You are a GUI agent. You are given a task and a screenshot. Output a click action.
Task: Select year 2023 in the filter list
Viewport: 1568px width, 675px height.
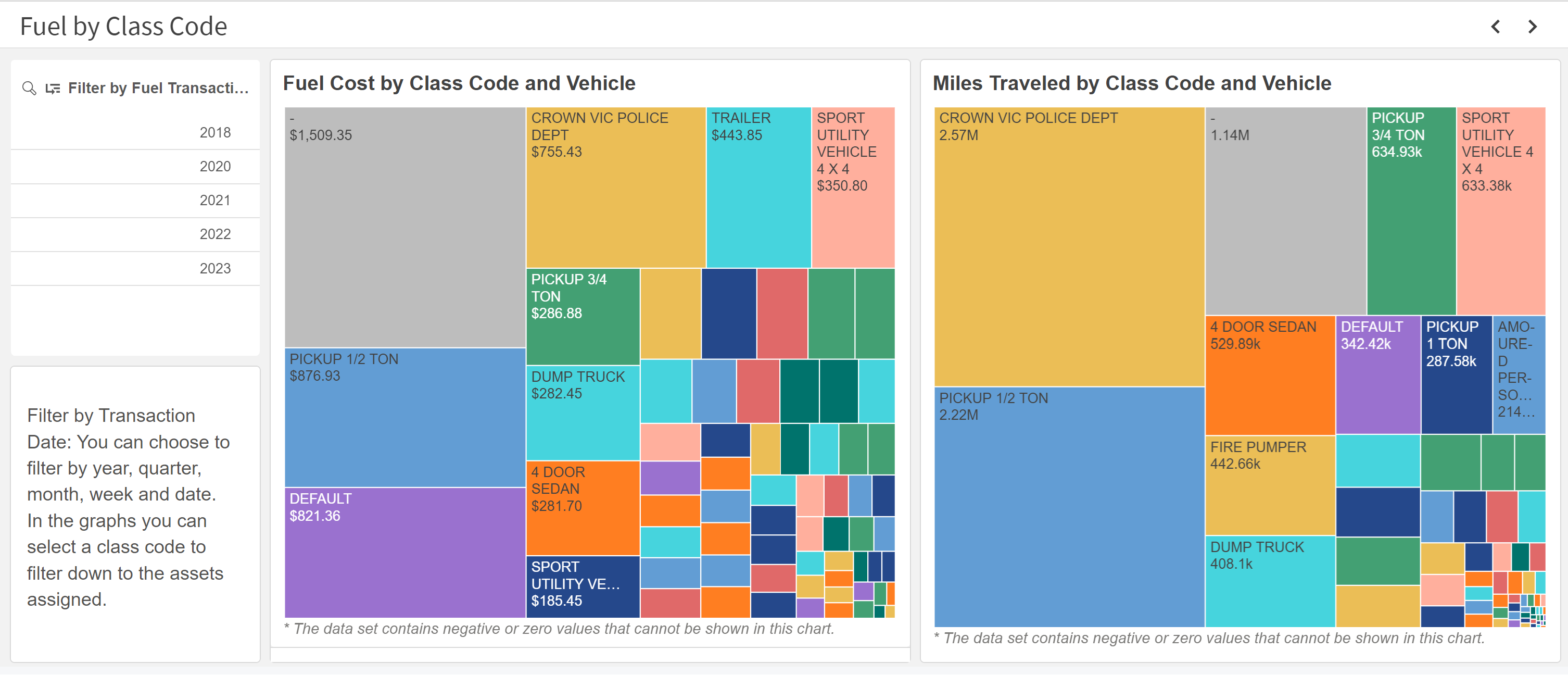coord(215,269)
